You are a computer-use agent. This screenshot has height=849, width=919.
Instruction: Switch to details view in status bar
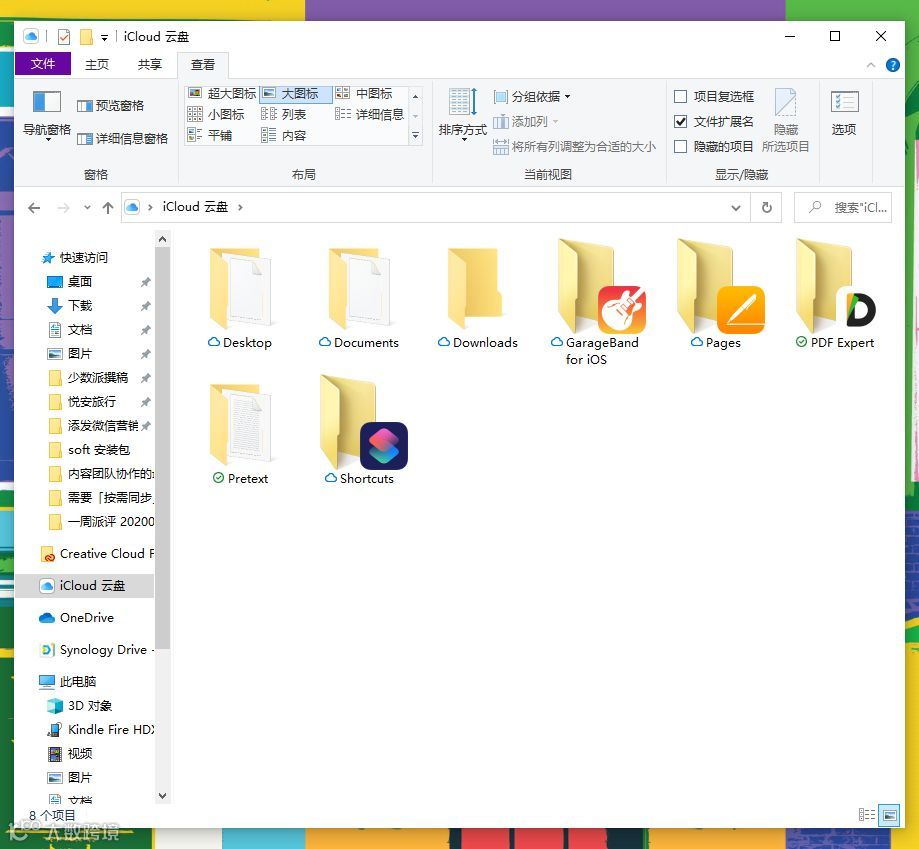867,814
